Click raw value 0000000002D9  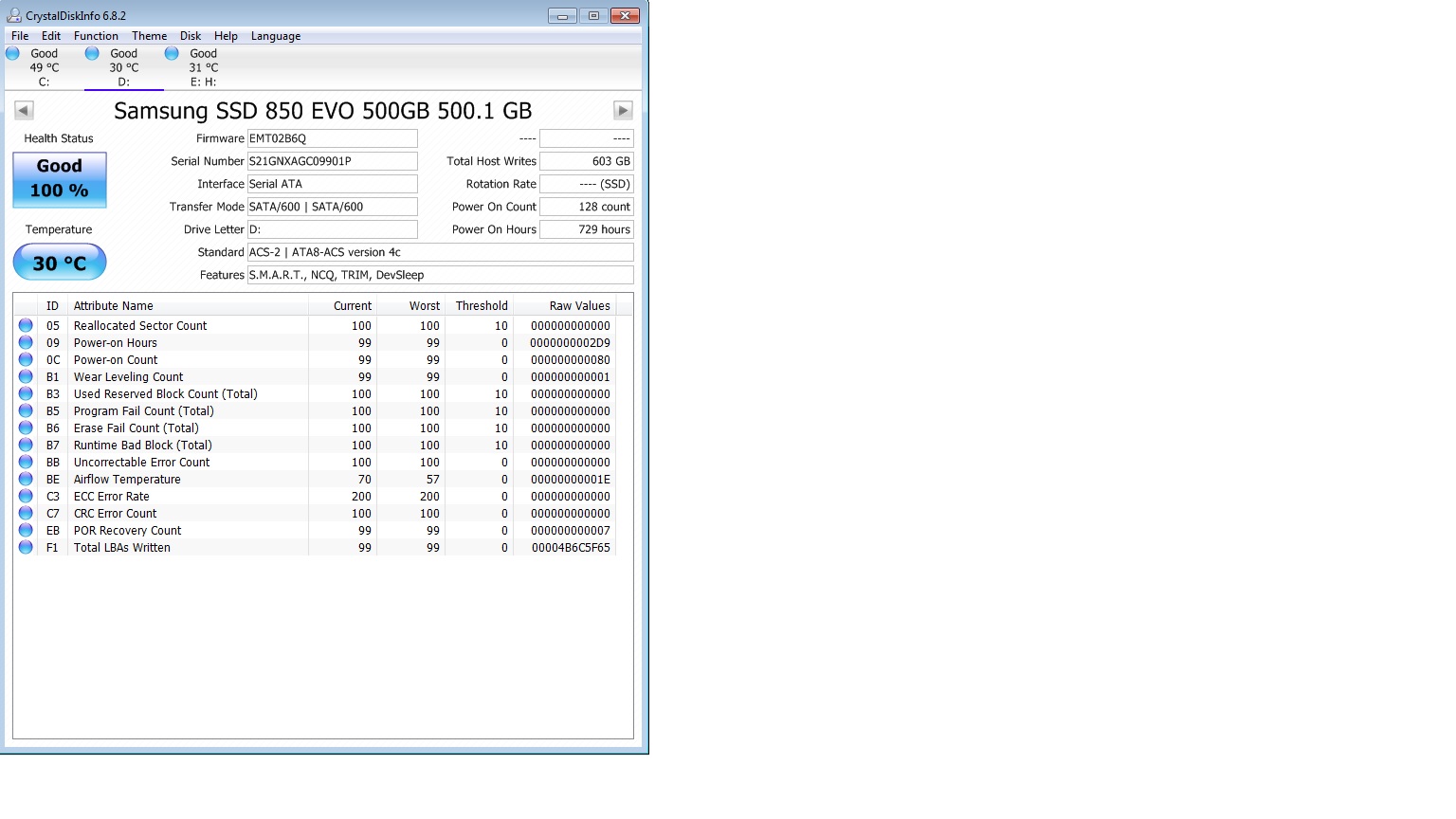coord(571,343)
